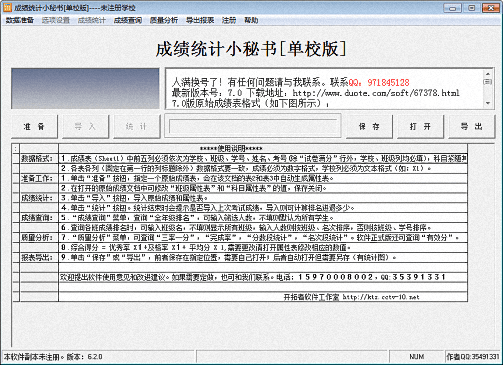Click the 开拓者软件工作室 website cell
Viewport: 503px width, 365px height.
coord(263,297)
